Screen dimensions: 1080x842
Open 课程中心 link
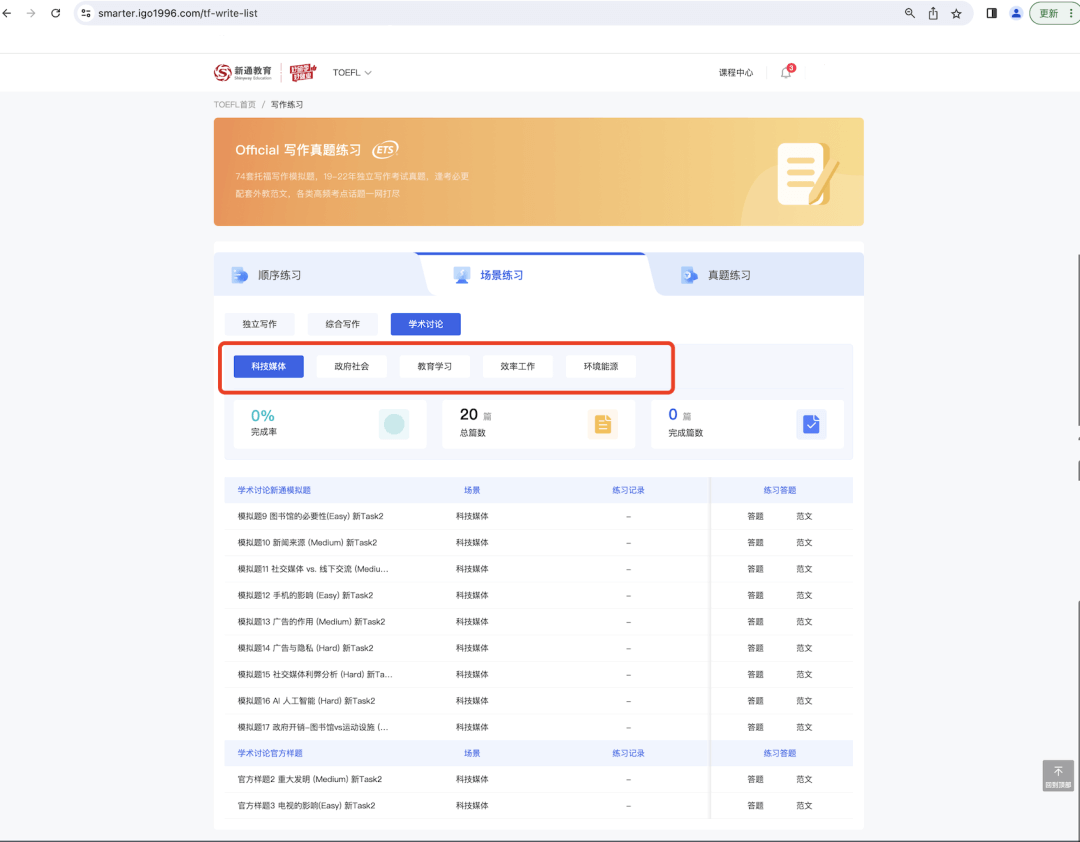click(x=736, y=72)
